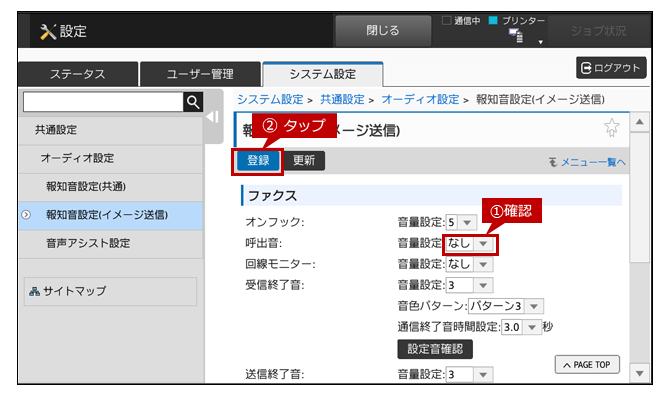Focus the sidebar search input field

[103, 102]
